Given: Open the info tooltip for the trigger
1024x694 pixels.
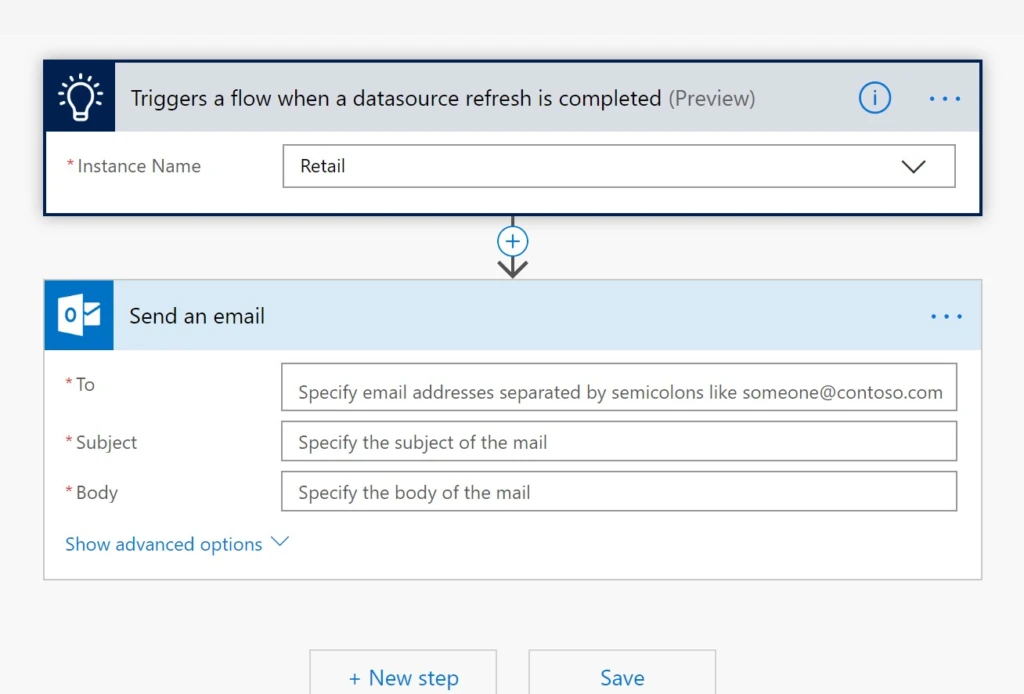Looking at the screenshot, I should (874, 98).
